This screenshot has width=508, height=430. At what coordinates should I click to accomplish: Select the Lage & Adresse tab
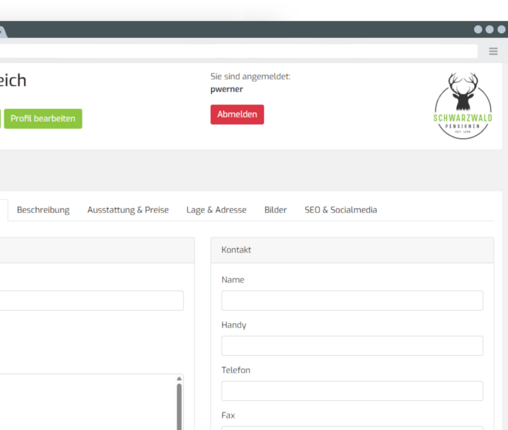216,210
